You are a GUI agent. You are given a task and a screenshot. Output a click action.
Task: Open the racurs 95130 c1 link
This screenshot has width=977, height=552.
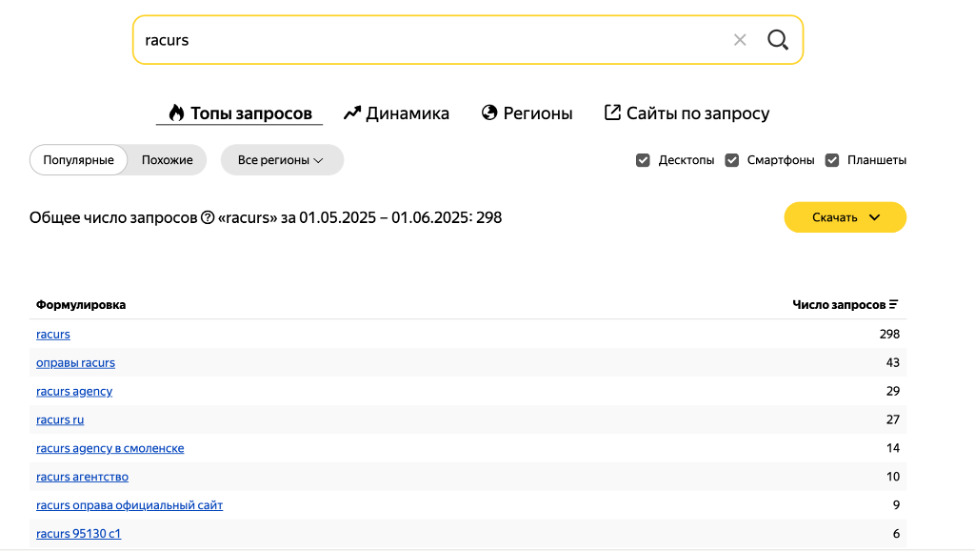(78, 534)
